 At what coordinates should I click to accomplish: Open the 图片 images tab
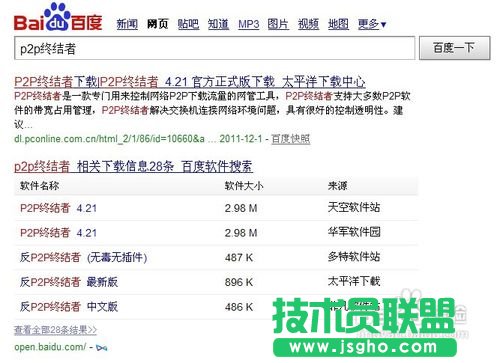point(278,24)
